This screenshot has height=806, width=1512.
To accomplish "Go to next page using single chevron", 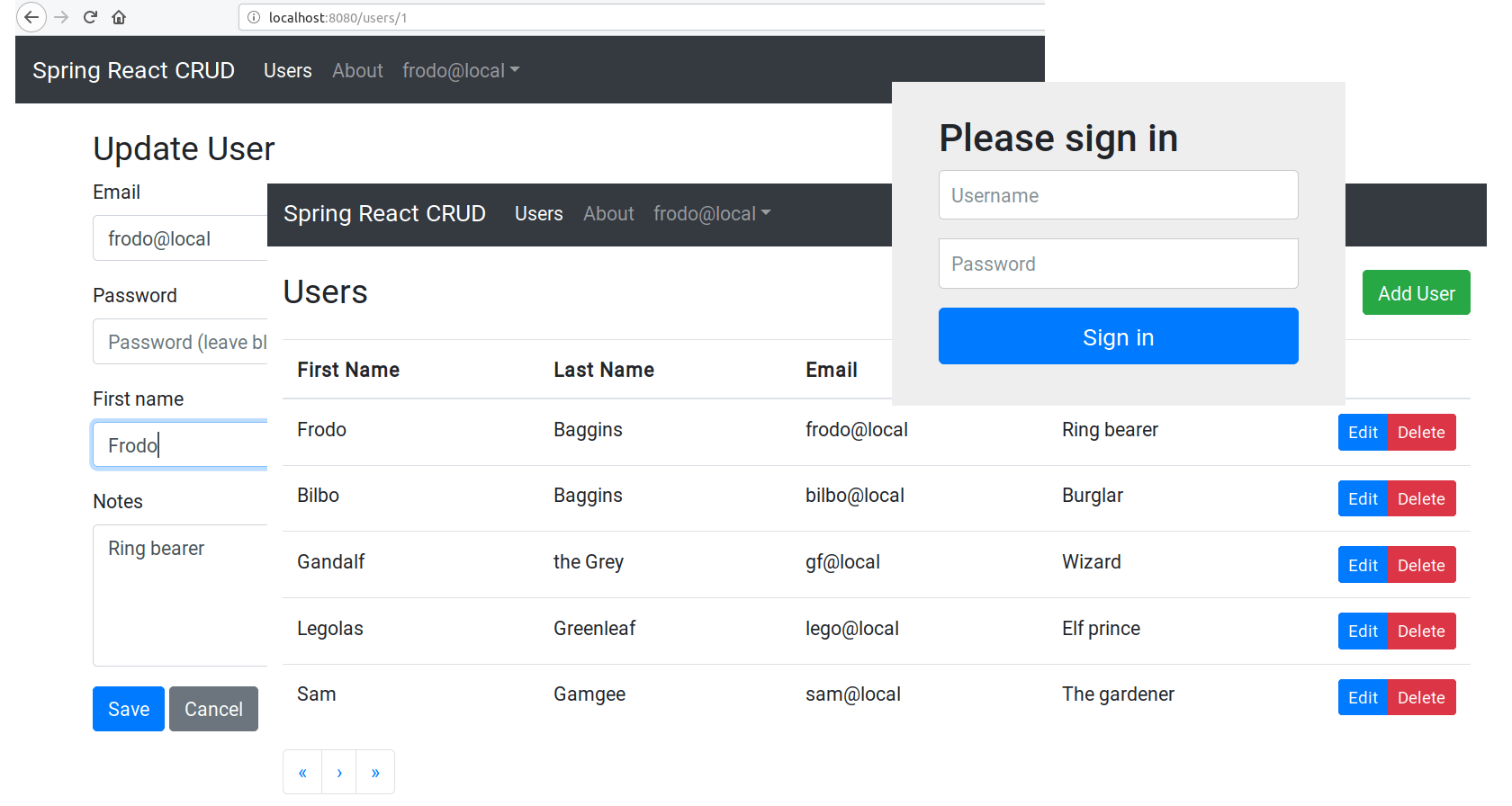I will point(339,773).
